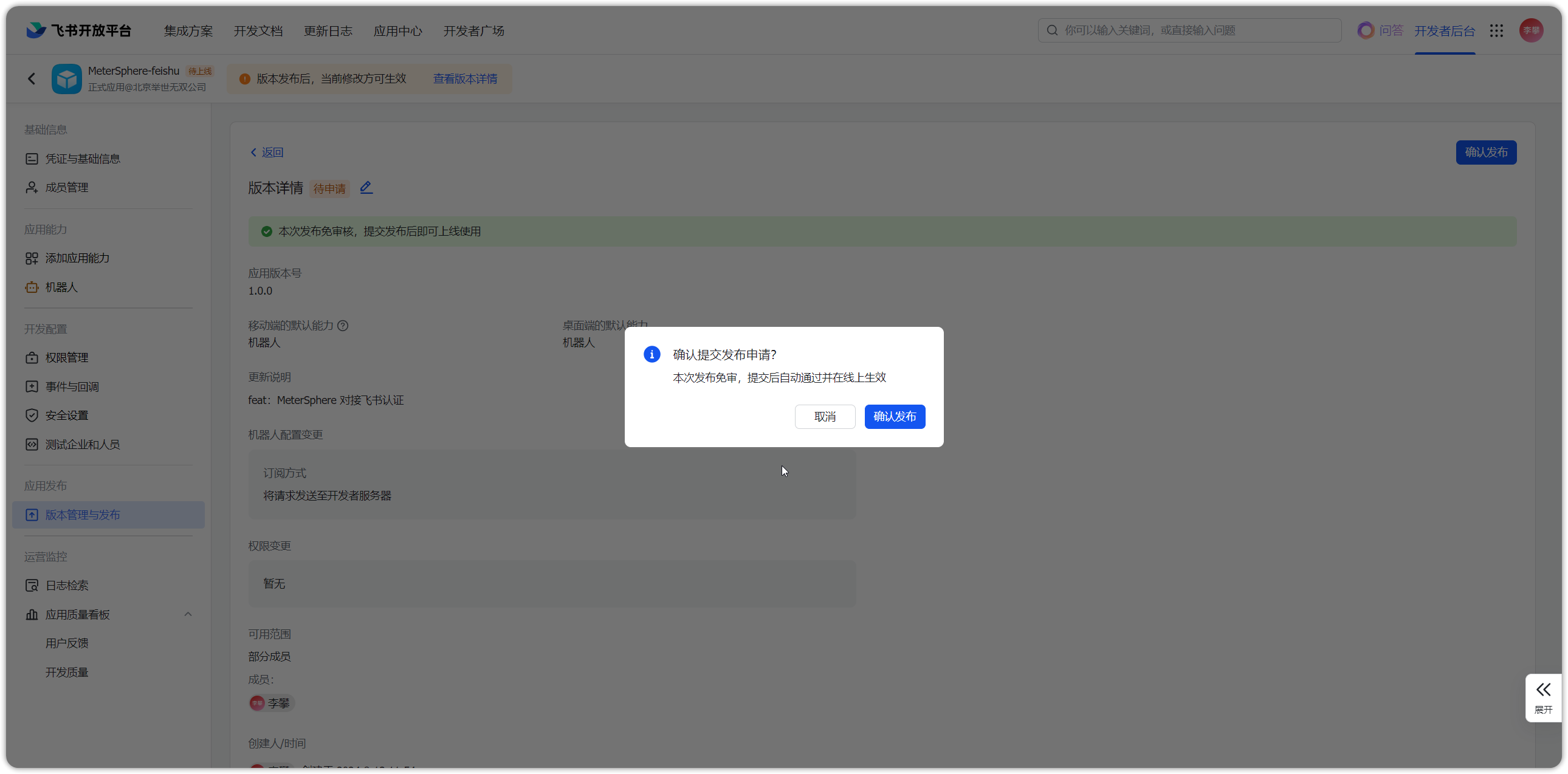Collapse the 应用质量看板 section chevron
Screen dimensions: 1568x774
[x=188, y=615]
